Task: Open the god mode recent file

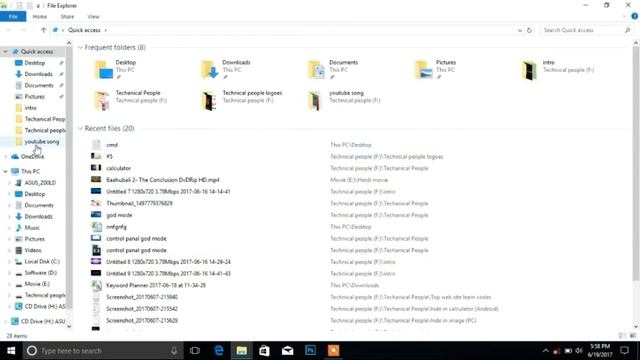Action: coord(119,215)
